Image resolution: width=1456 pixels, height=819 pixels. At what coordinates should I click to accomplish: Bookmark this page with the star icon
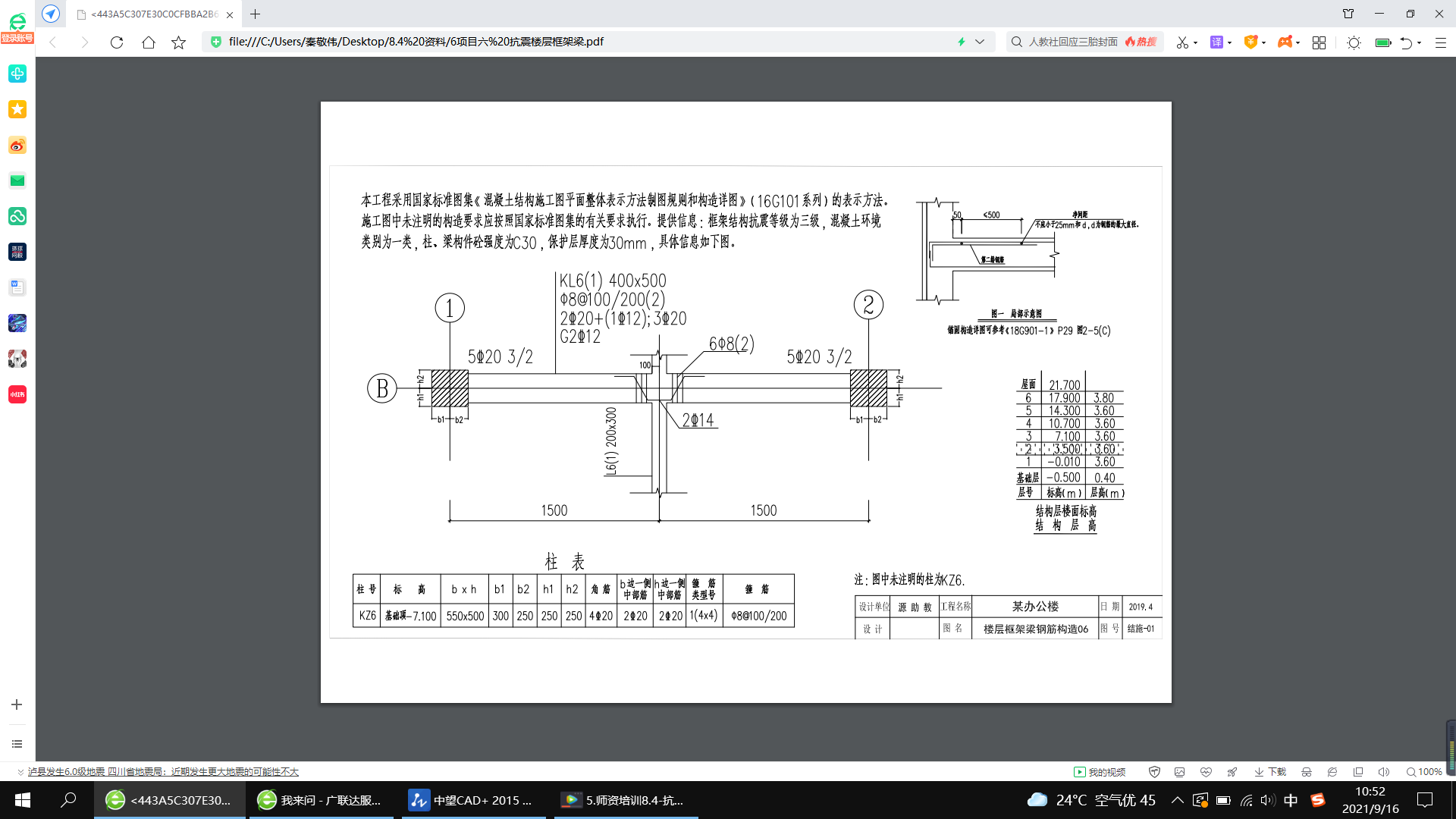pyautogui.click(x=179, y=42)
